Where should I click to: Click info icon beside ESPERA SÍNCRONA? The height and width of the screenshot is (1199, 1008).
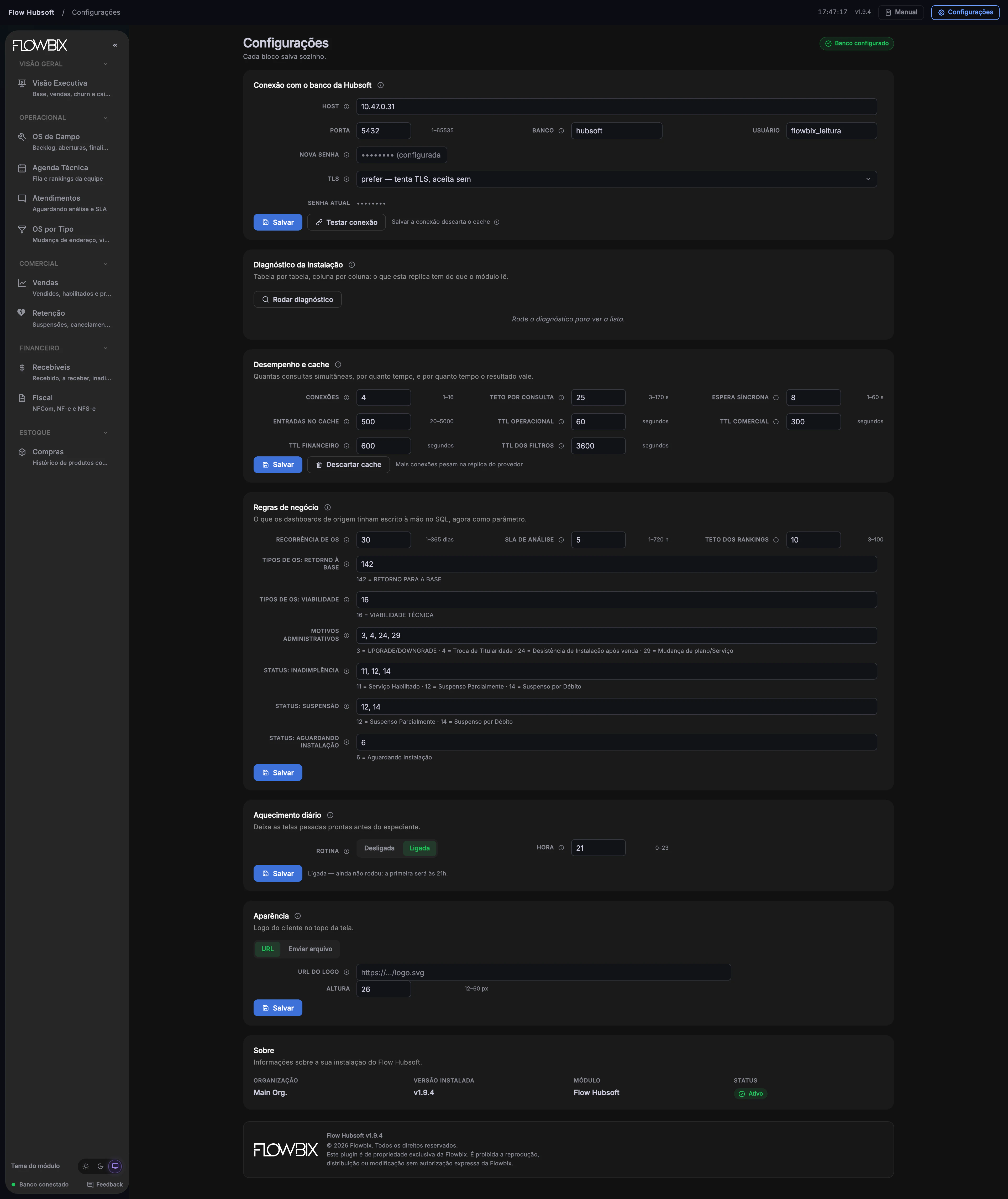click(776, 398)
